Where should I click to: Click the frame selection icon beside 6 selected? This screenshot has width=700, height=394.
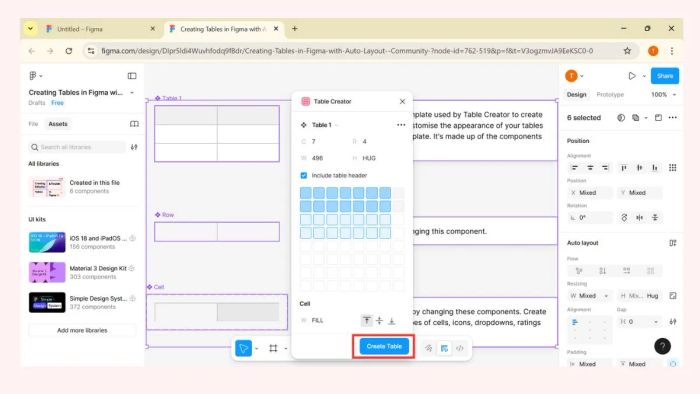[x=658, y=118]
